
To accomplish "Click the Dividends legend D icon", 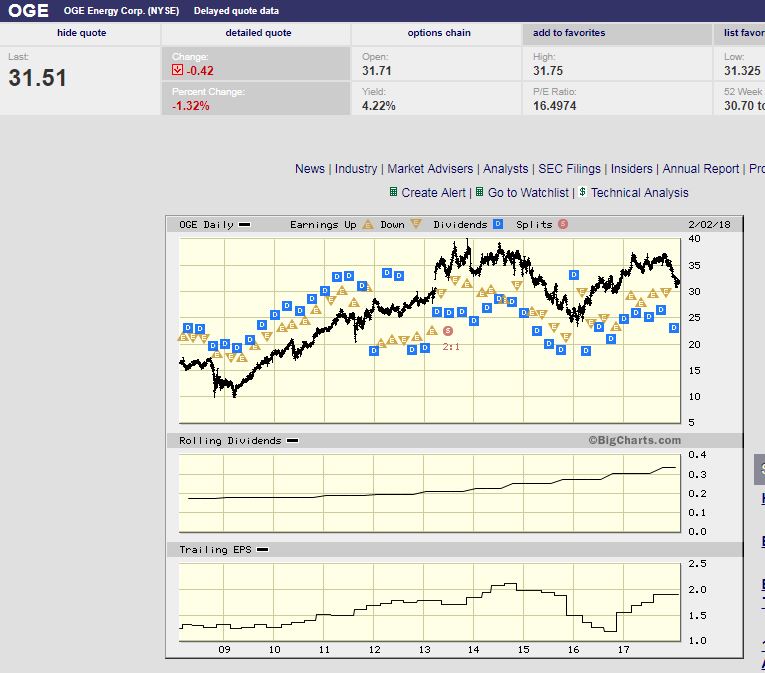I will click(x=498, y=224).
